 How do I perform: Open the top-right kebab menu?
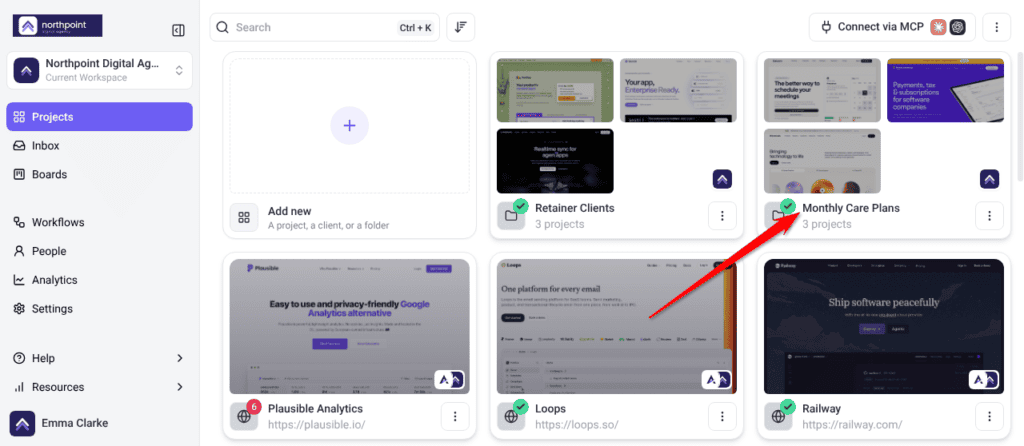tap(997, 27)
